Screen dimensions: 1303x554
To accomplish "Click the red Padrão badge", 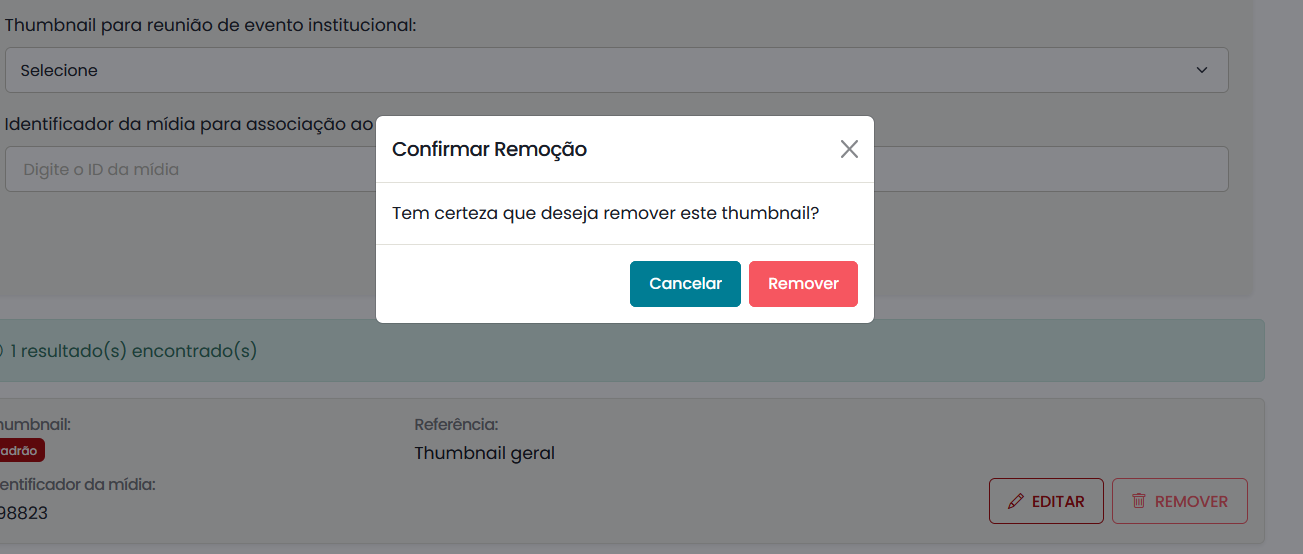I will point(20,451).
